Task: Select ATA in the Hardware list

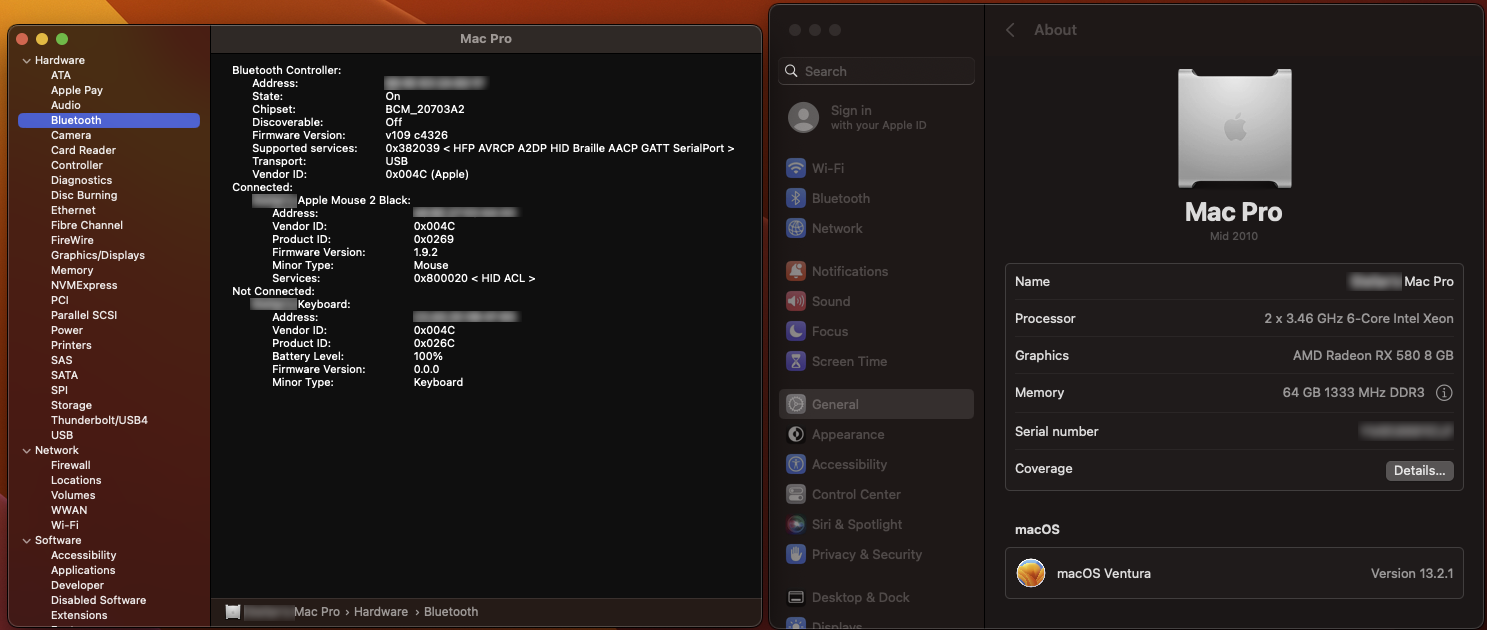Action: tap(61, 75)
